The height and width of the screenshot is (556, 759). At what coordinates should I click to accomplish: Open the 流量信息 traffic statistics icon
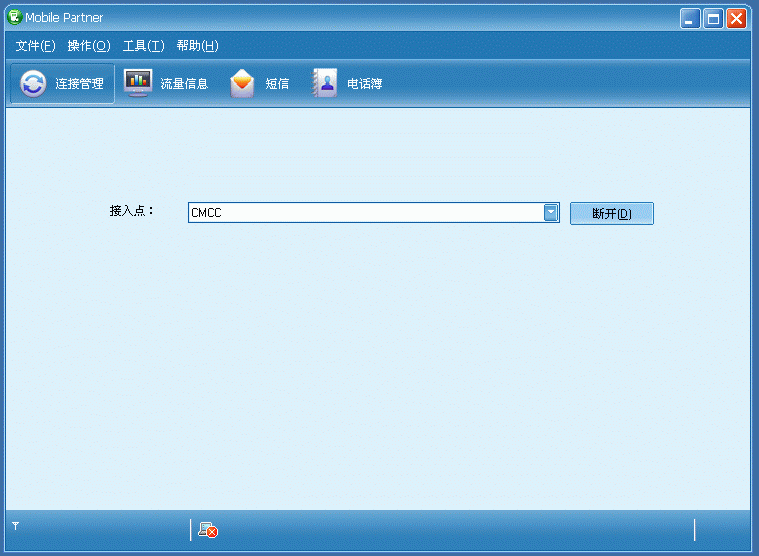tap(138, 84)
